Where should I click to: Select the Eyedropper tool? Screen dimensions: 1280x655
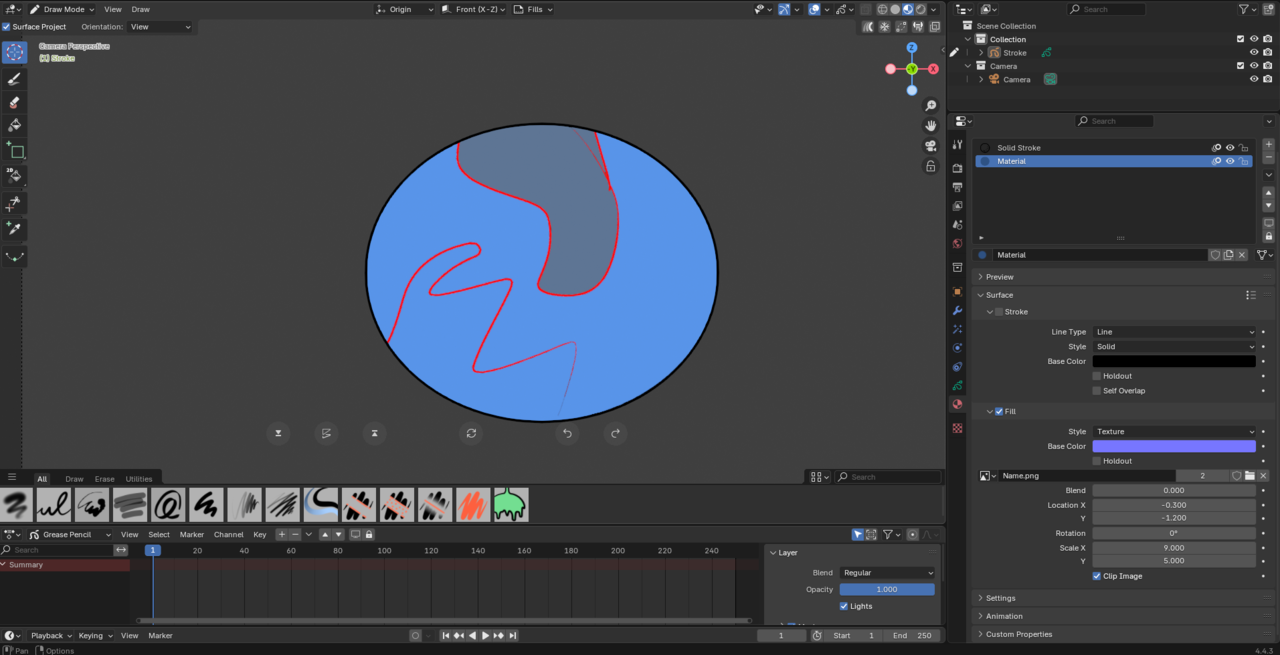14,228
